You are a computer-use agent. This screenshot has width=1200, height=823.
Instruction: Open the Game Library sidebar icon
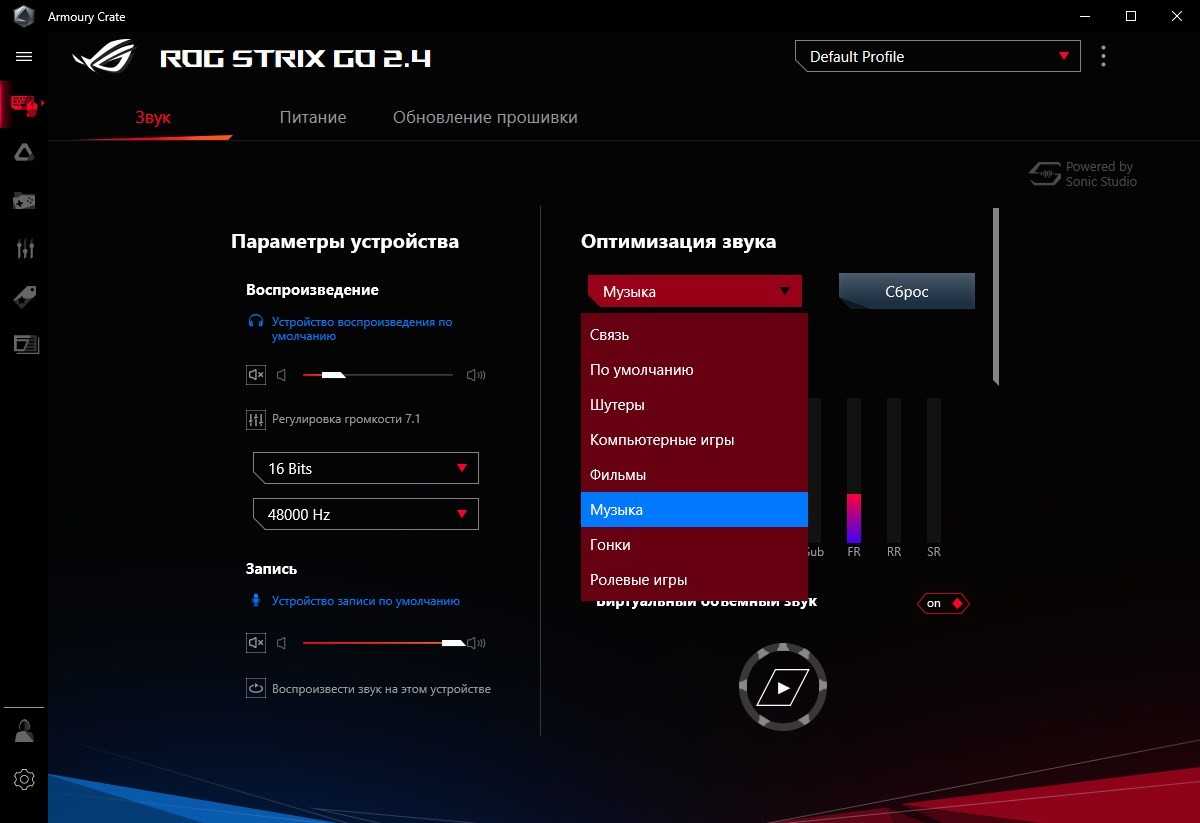[x=24, y=201]
